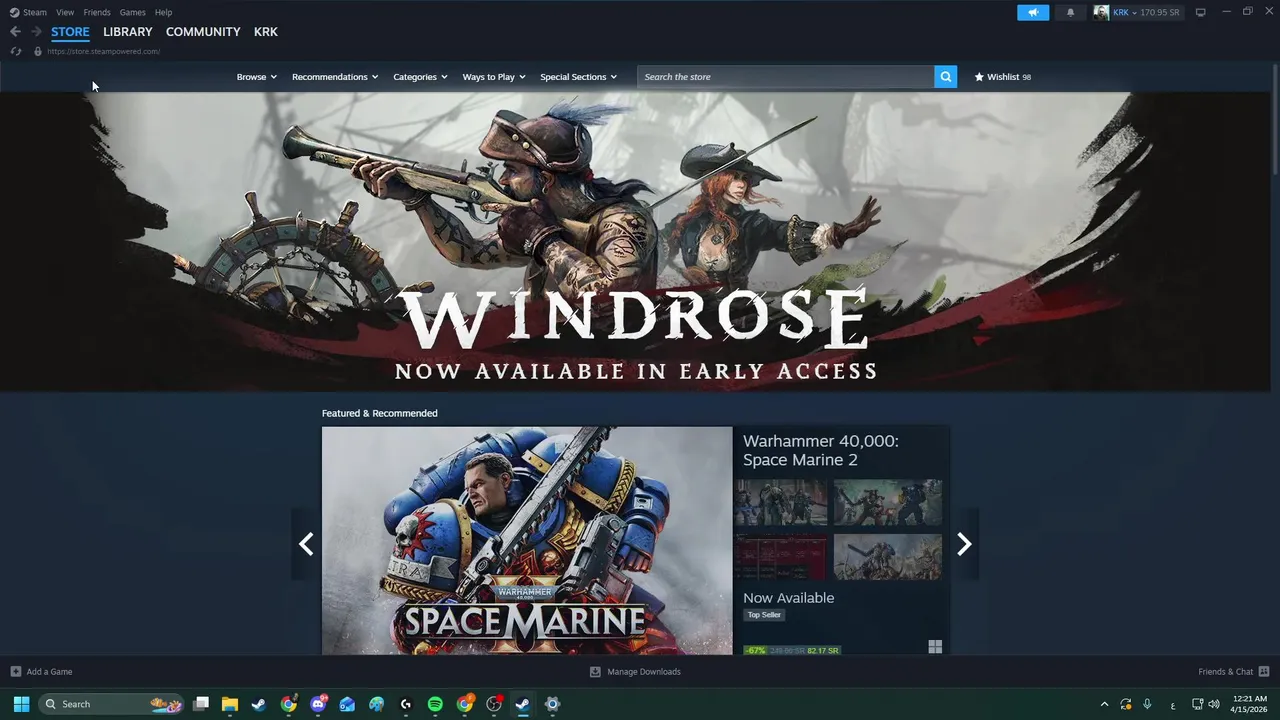Open Spotify from the taskbar
Image resolution: width=1280 pixels, height=720 pixels.
(435, 704)
